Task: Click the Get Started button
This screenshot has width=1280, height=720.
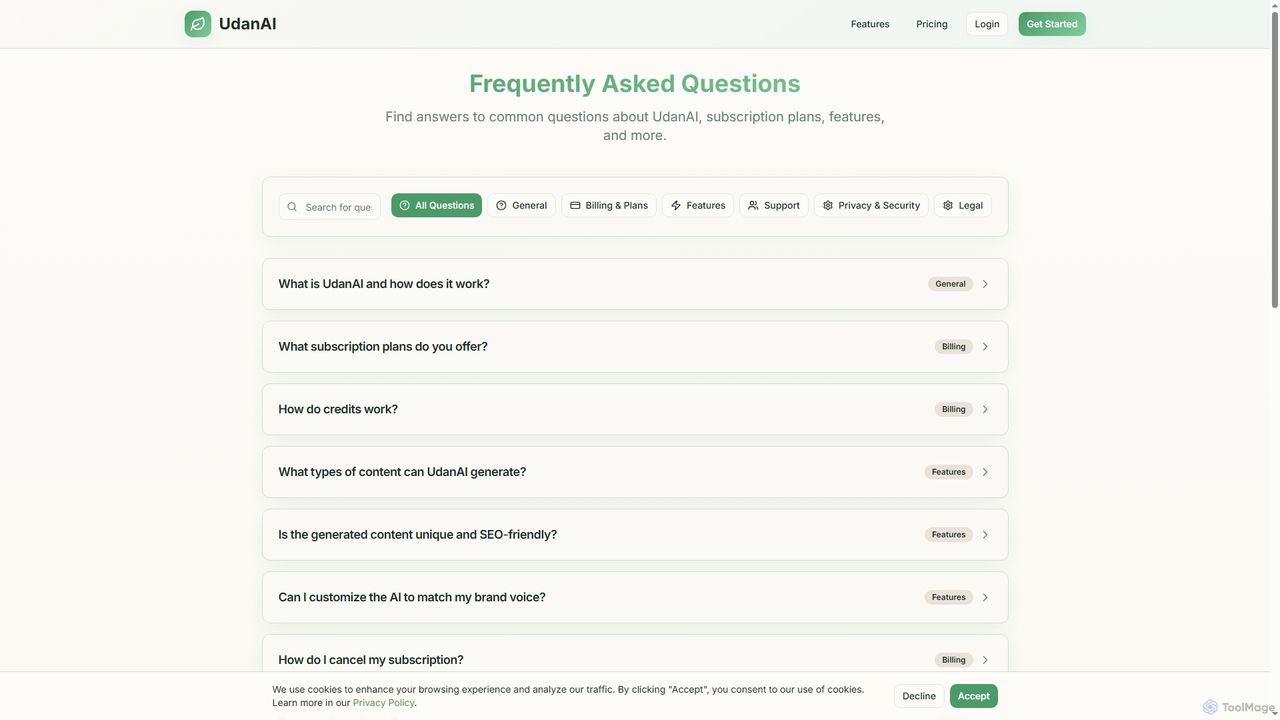Action: 1052,24
